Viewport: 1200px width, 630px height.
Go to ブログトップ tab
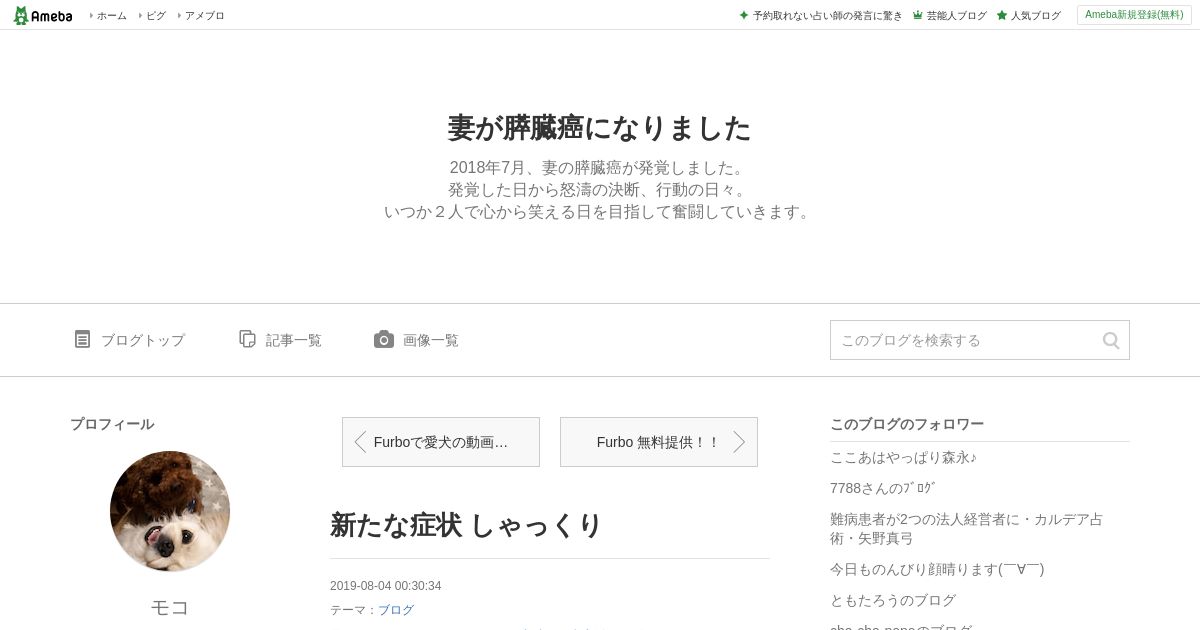pyautogui.click(x=143, y=340)
